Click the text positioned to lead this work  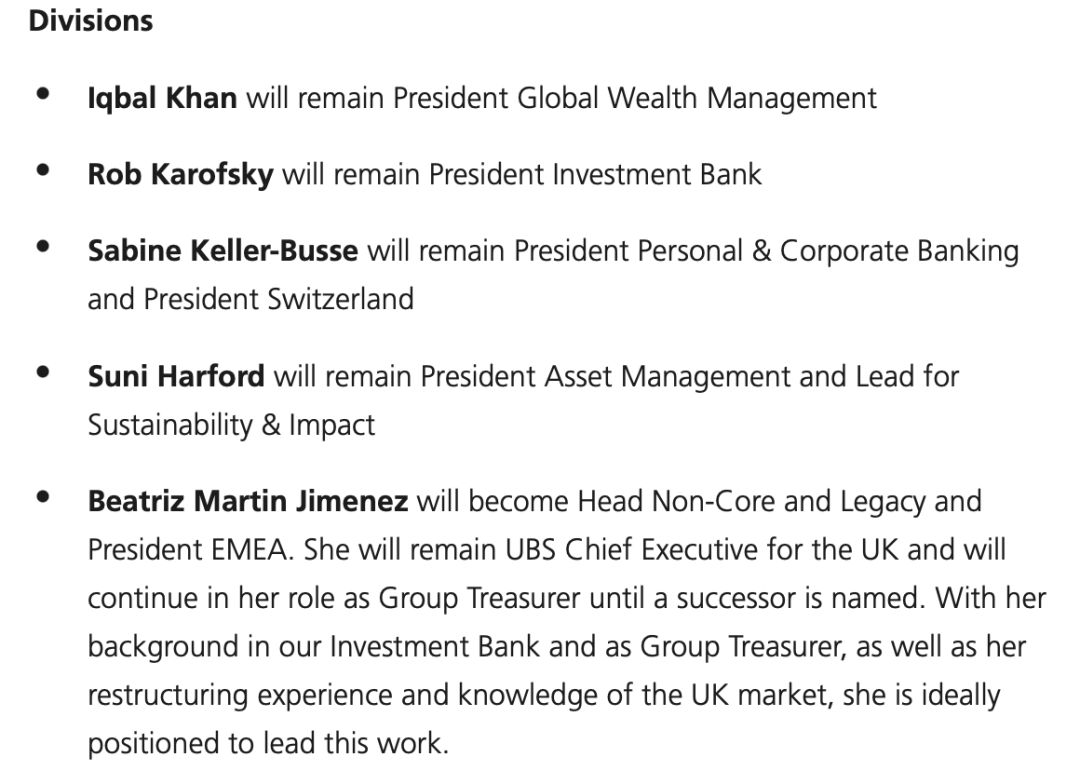[268, 744]
